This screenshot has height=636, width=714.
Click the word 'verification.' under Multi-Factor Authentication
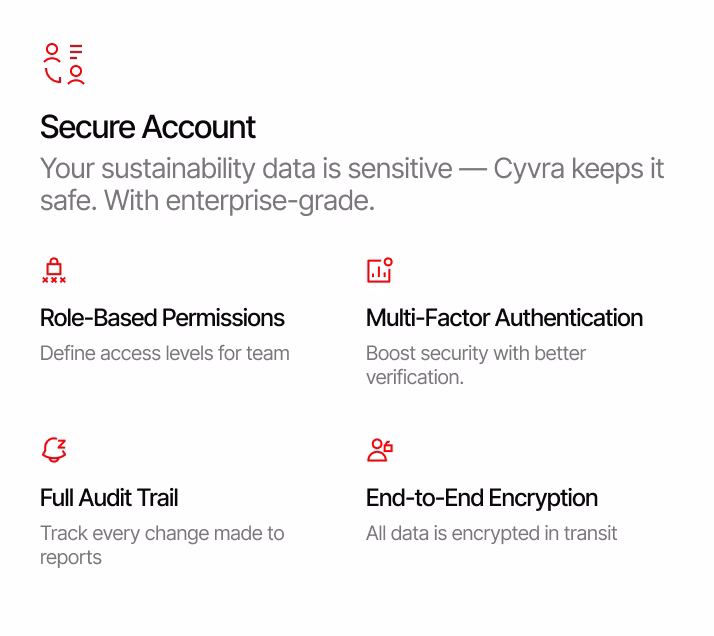click(415, 378)
